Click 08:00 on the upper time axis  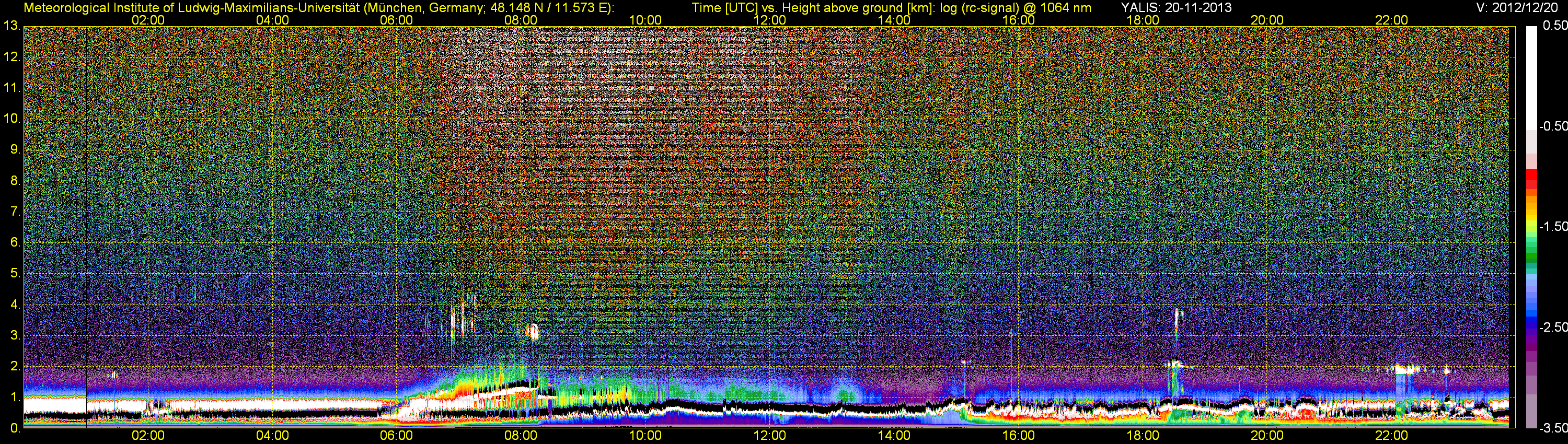coord(521,20)
